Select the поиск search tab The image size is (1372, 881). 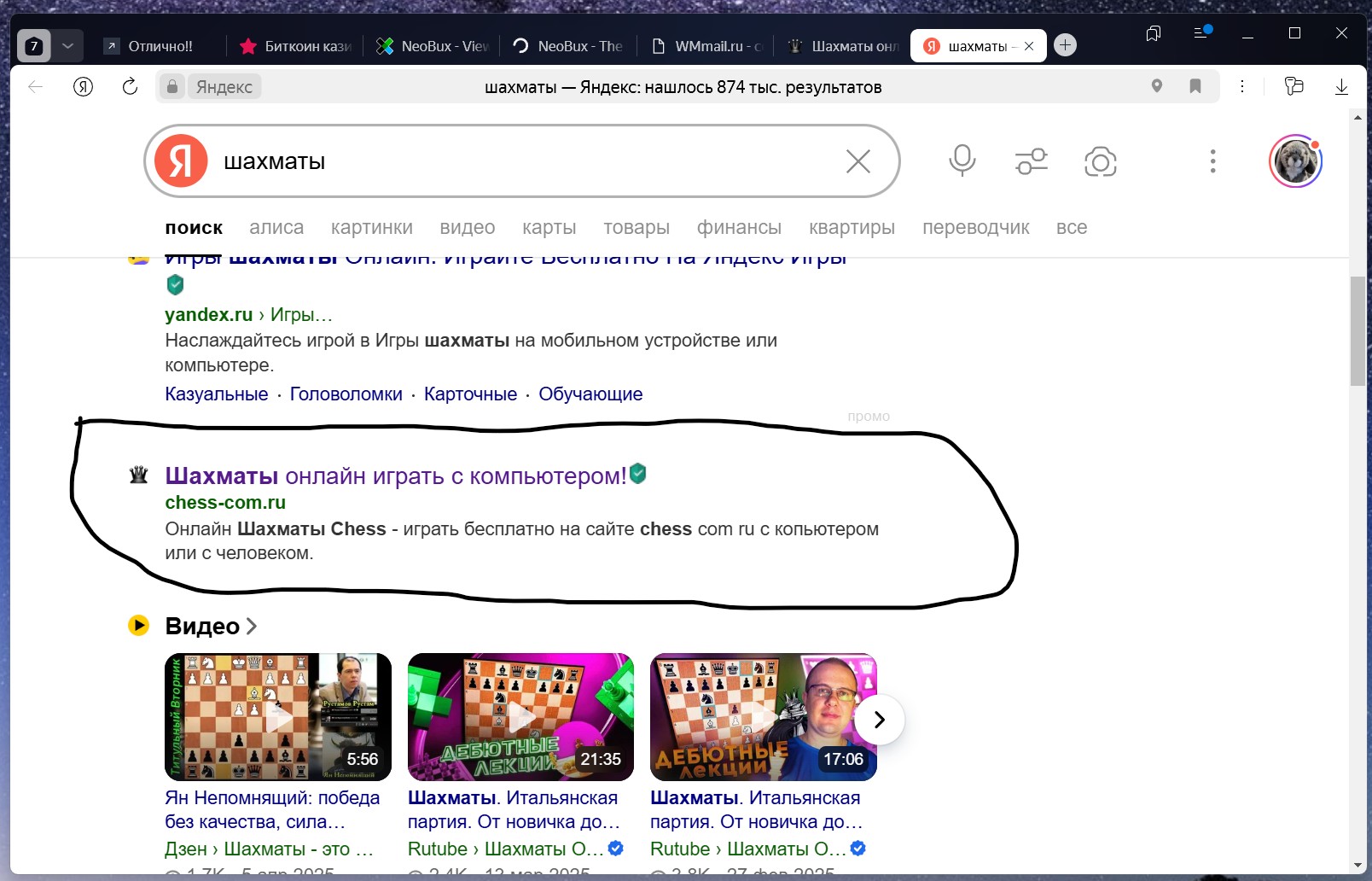tap(194, 228)
